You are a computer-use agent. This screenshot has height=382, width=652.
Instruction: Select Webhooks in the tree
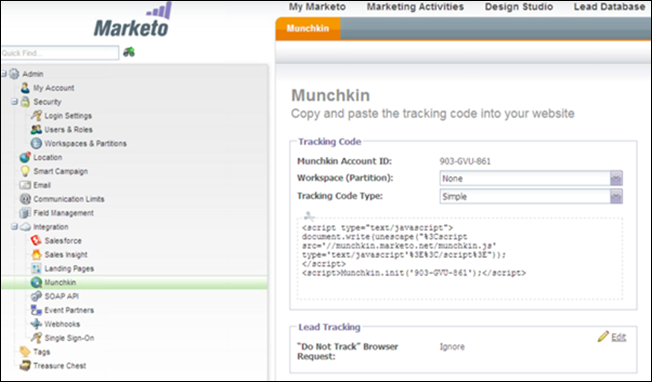pos(62,324)
